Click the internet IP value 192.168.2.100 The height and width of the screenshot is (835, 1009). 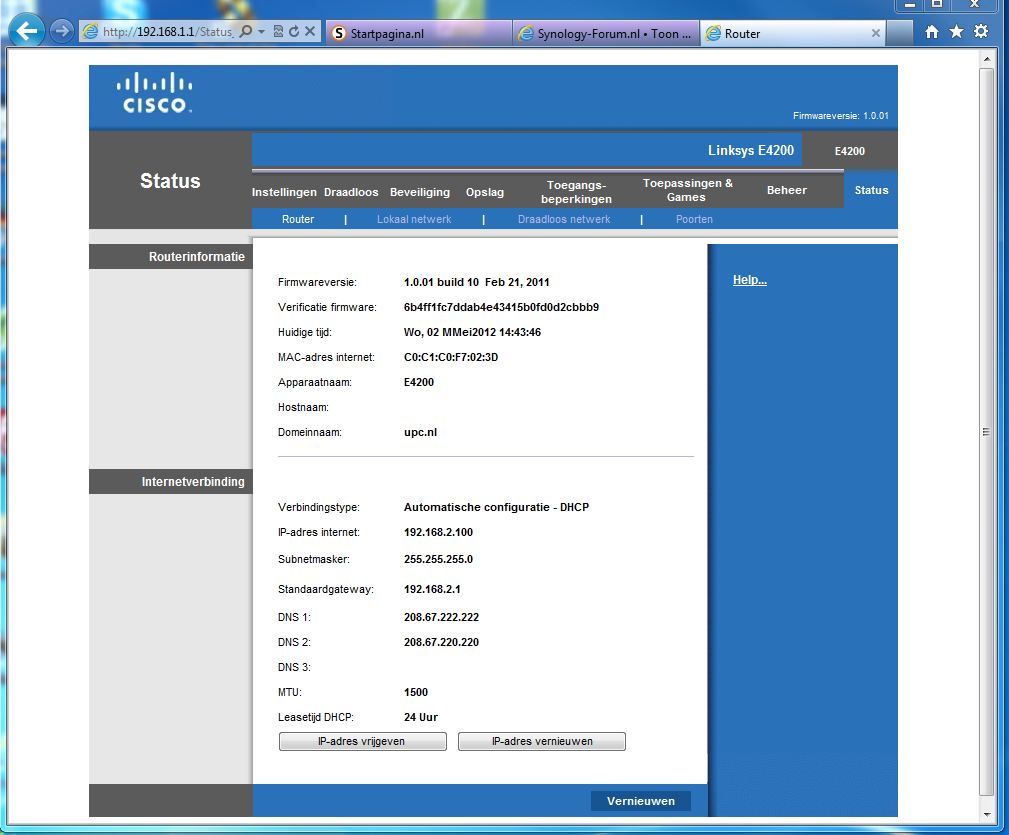coord(438,532)
